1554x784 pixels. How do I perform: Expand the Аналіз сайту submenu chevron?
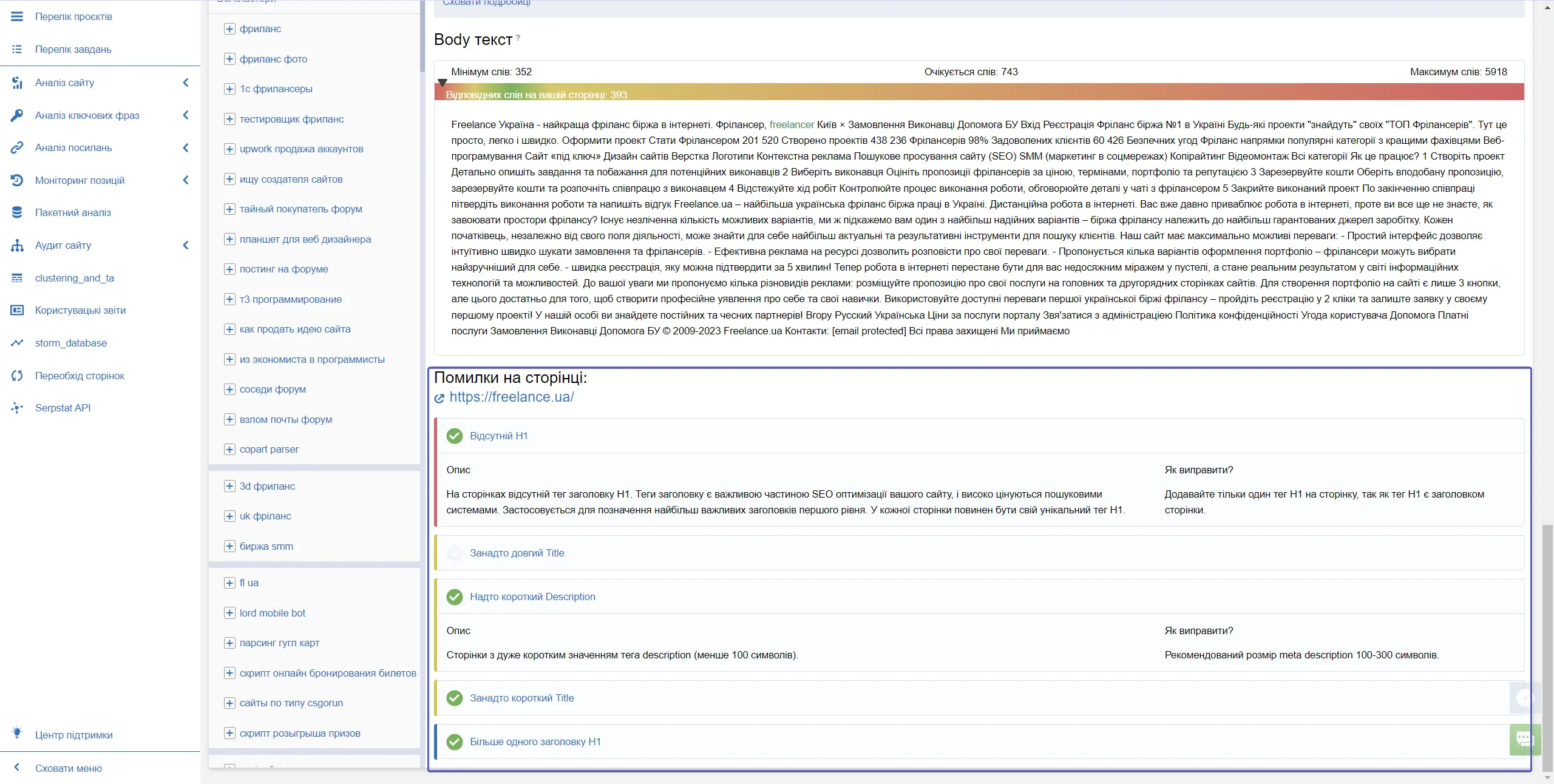[186, 83]
